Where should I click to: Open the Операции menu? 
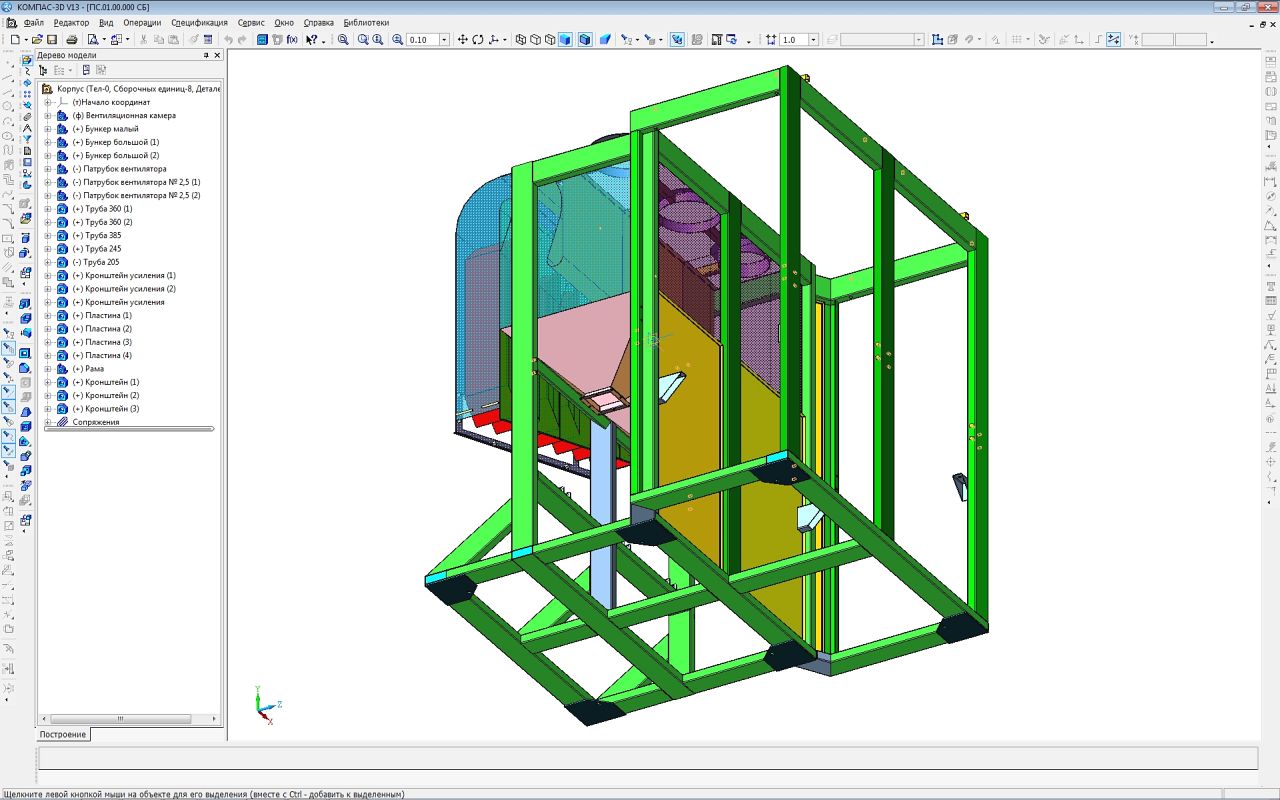tap(142, 22)
